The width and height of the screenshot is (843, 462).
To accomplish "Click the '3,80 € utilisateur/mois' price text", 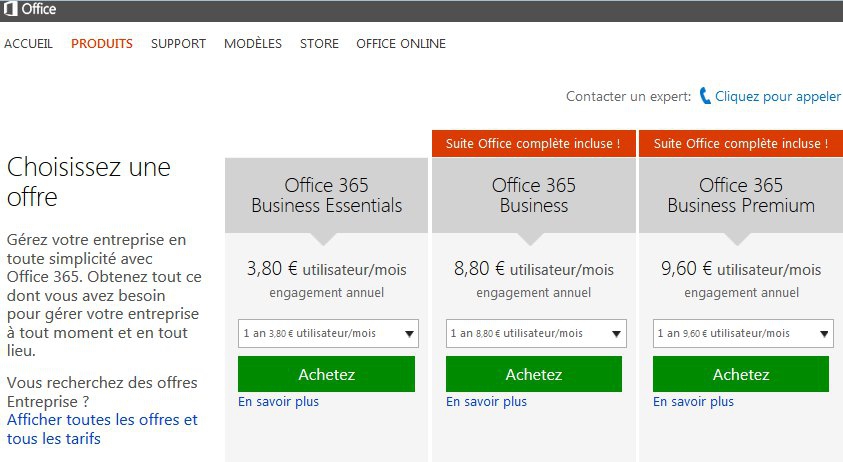I will pyautogui.click(x=327, y=268).
